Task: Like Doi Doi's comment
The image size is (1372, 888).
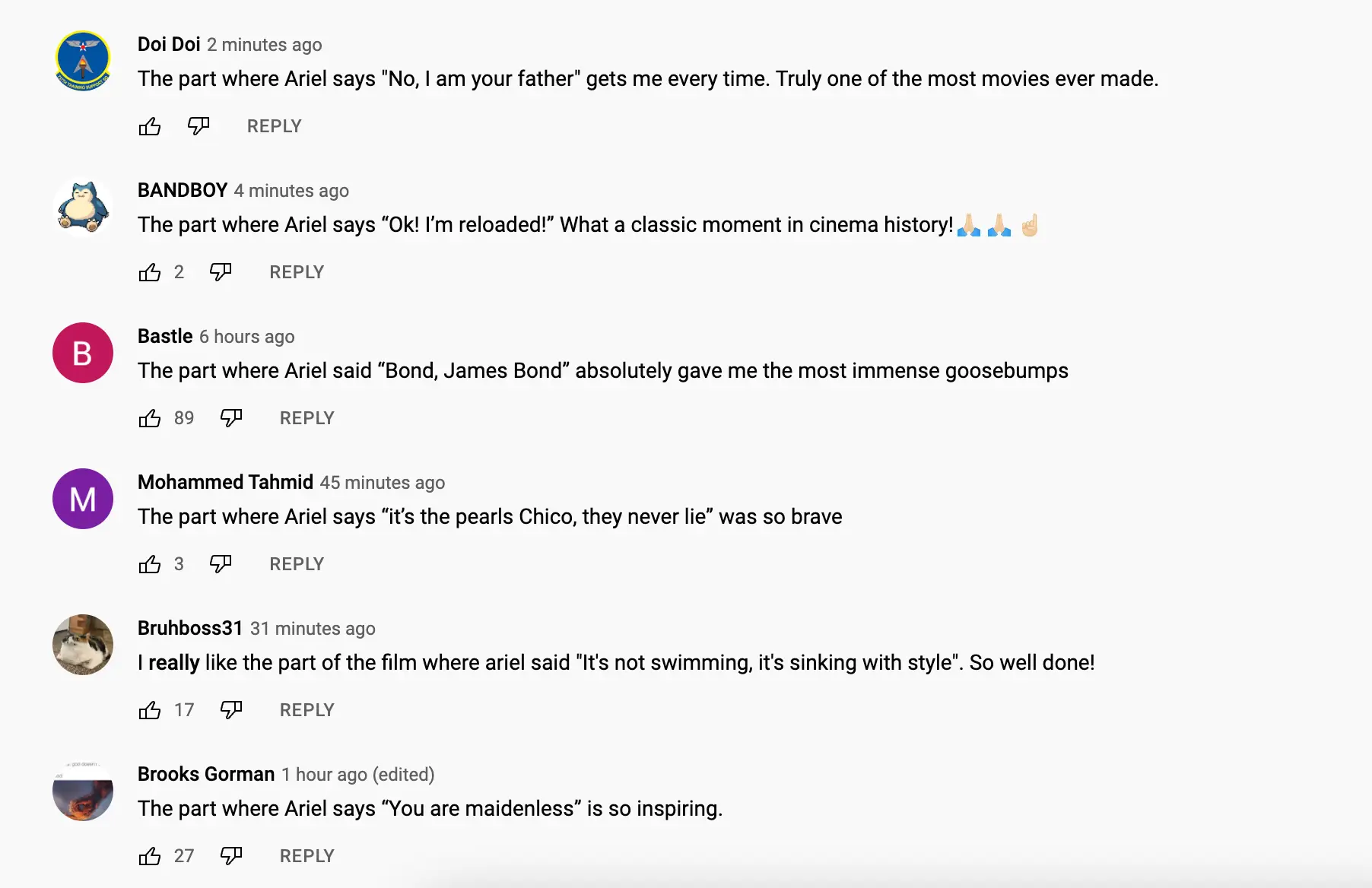Action: pyautogui.click(x=150, y=126)
